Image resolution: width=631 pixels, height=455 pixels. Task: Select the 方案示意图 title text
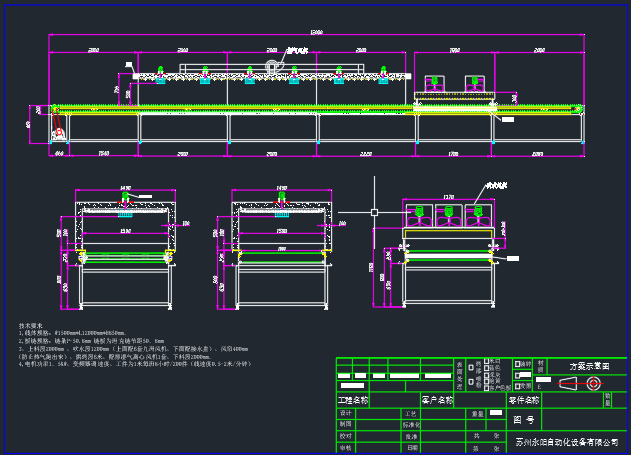[x=589, y=367]
